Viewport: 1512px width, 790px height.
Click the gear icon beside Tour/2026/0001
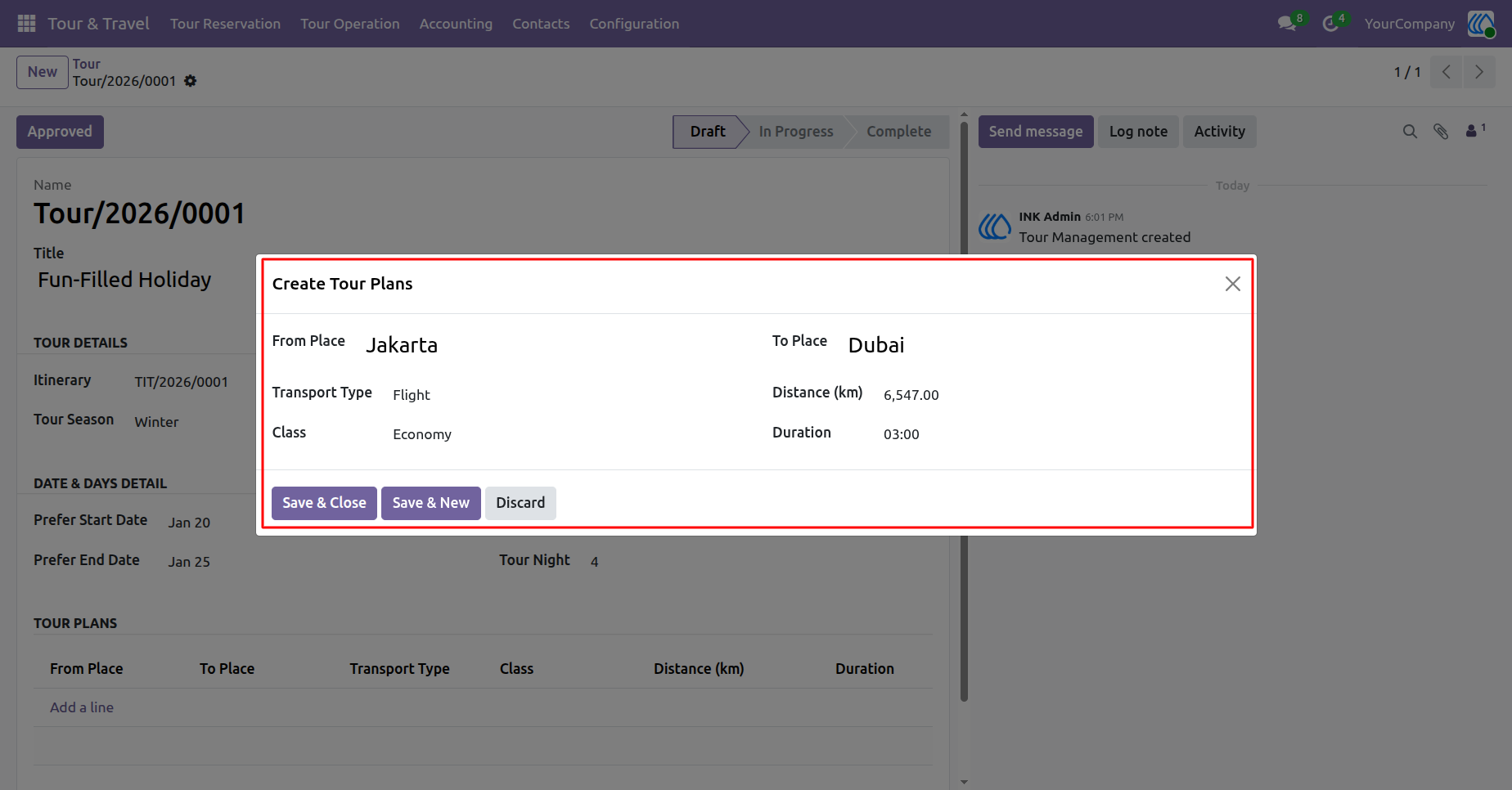coord(191,81)
